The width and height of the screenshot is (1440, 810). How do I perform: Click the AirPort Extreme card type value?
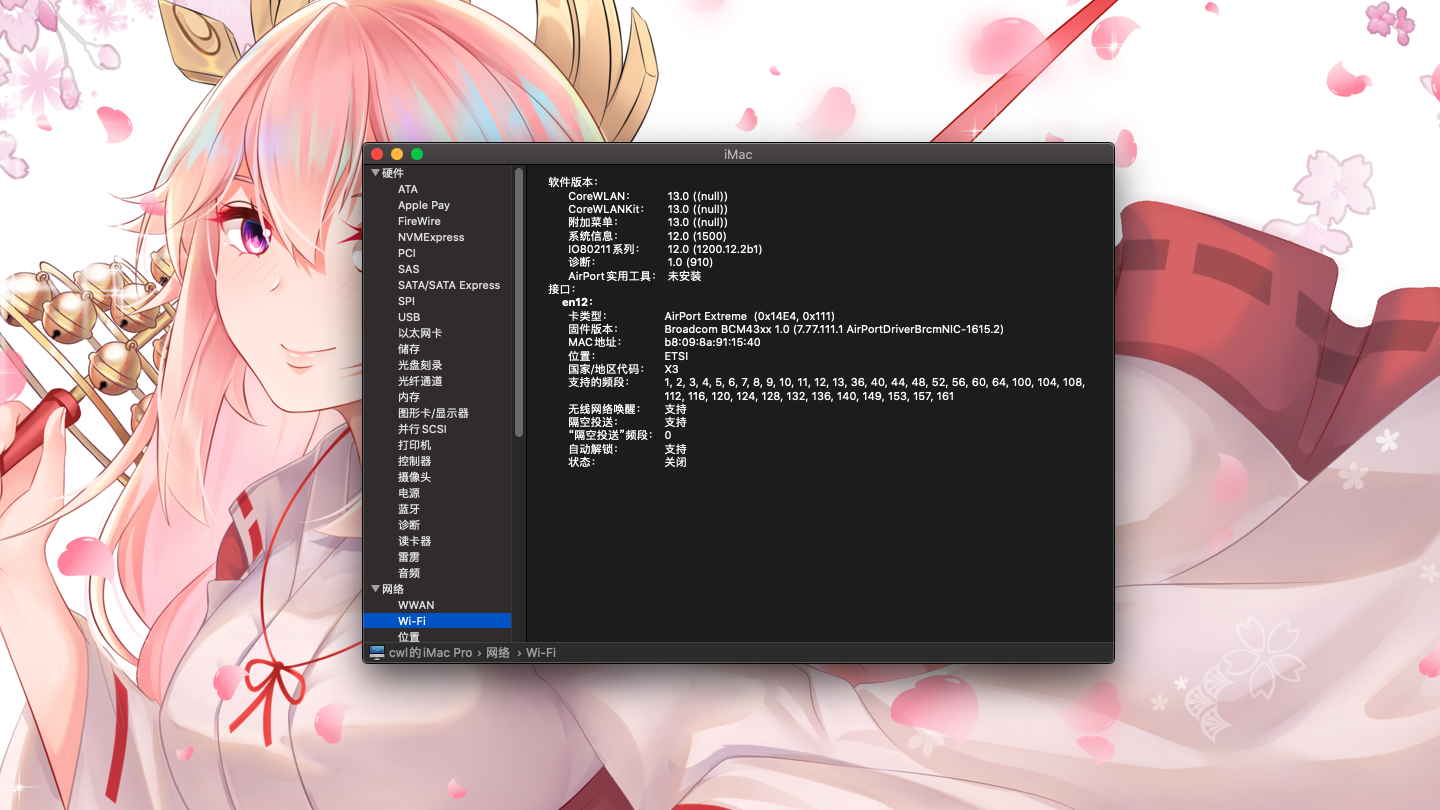pyautogui.click(x=749, y=316)
